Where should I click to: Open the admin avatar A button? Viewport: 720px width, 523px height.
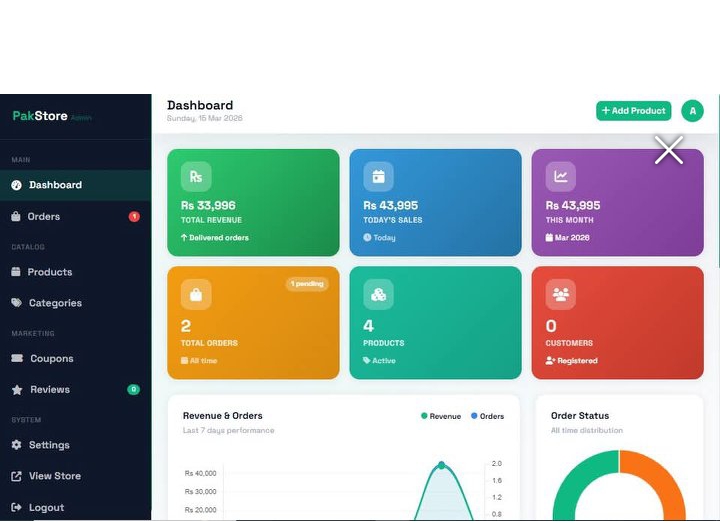(x=692, y=111)
